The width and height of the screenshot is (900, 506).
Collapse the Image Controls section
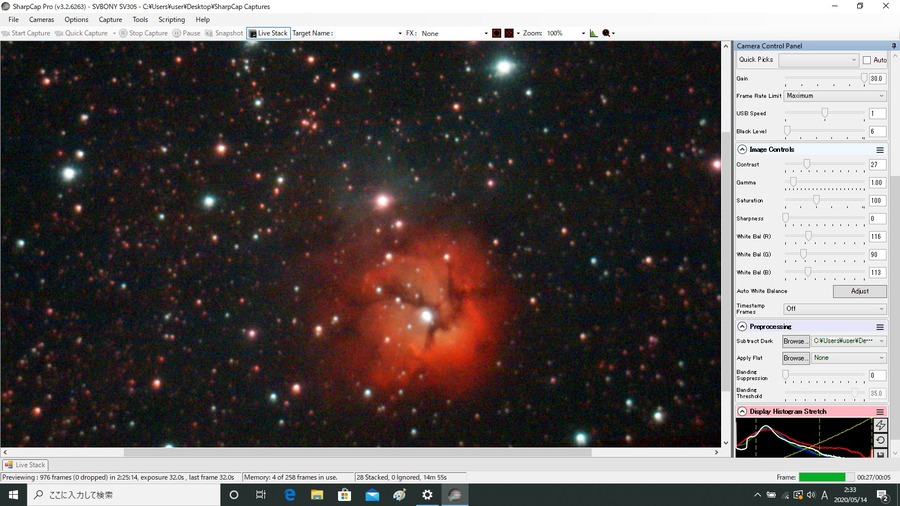[742, 149]
